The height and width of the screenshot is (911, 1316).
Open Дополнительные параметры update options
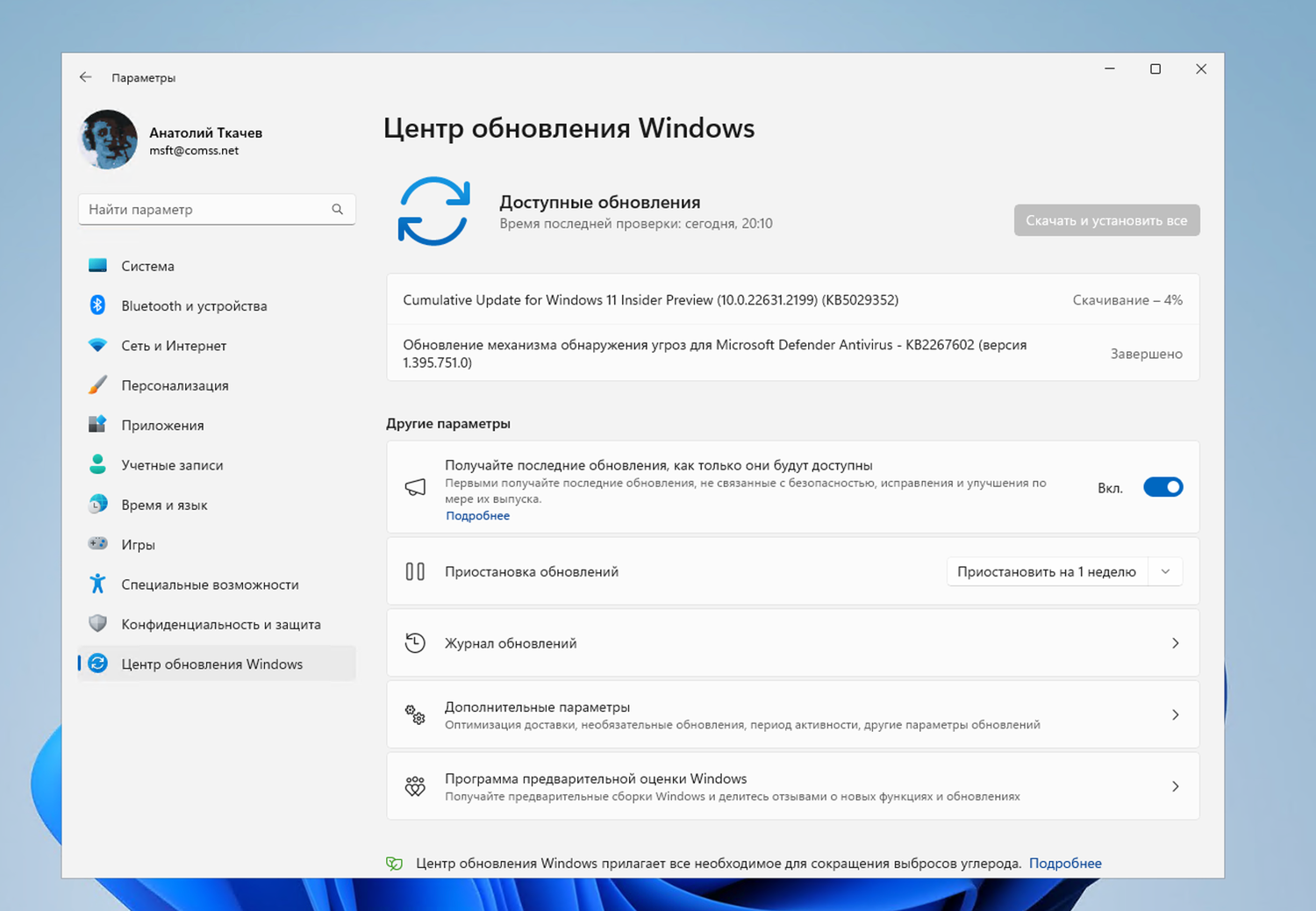[x=792, y=714]
